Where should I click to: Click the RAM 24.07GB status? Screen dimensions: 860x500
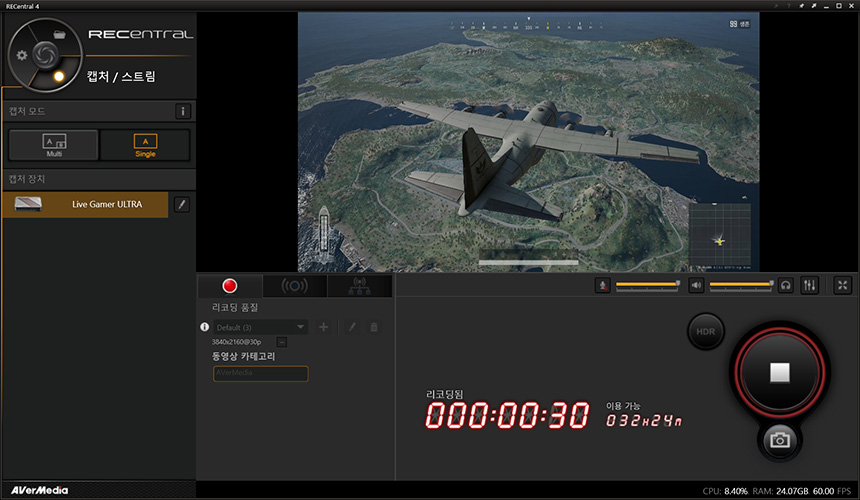(x=780, y=491)
